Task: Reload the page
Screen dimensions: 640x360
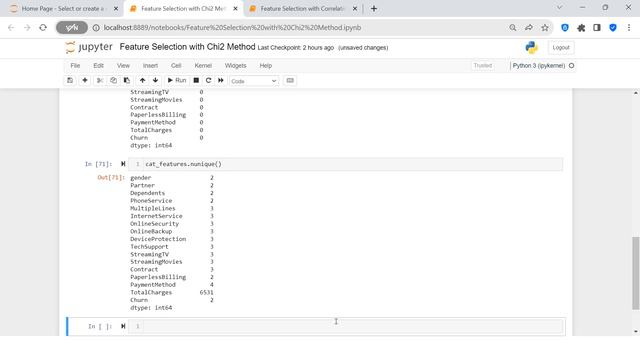Action: coord(43,28)
